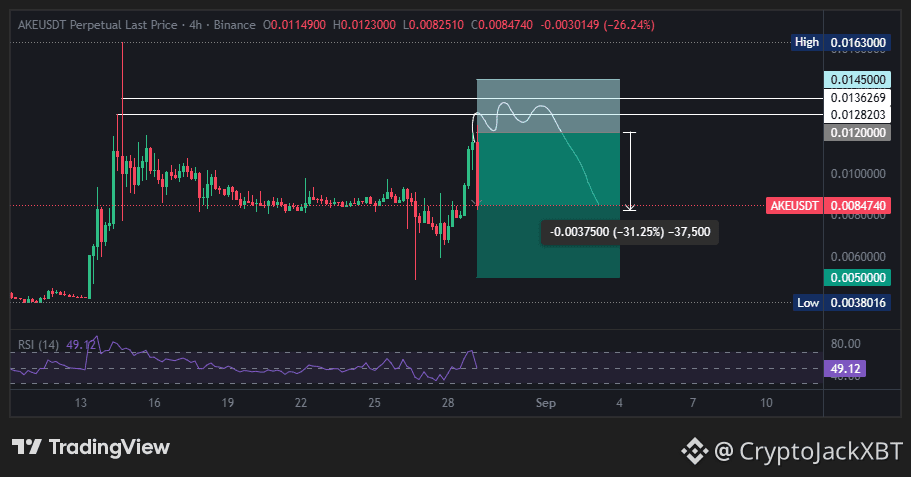This screenshot has width=911, height=477.
Task: Select the measurement tooltip −0.0037500 (−31.25%)
Action: 630,232
